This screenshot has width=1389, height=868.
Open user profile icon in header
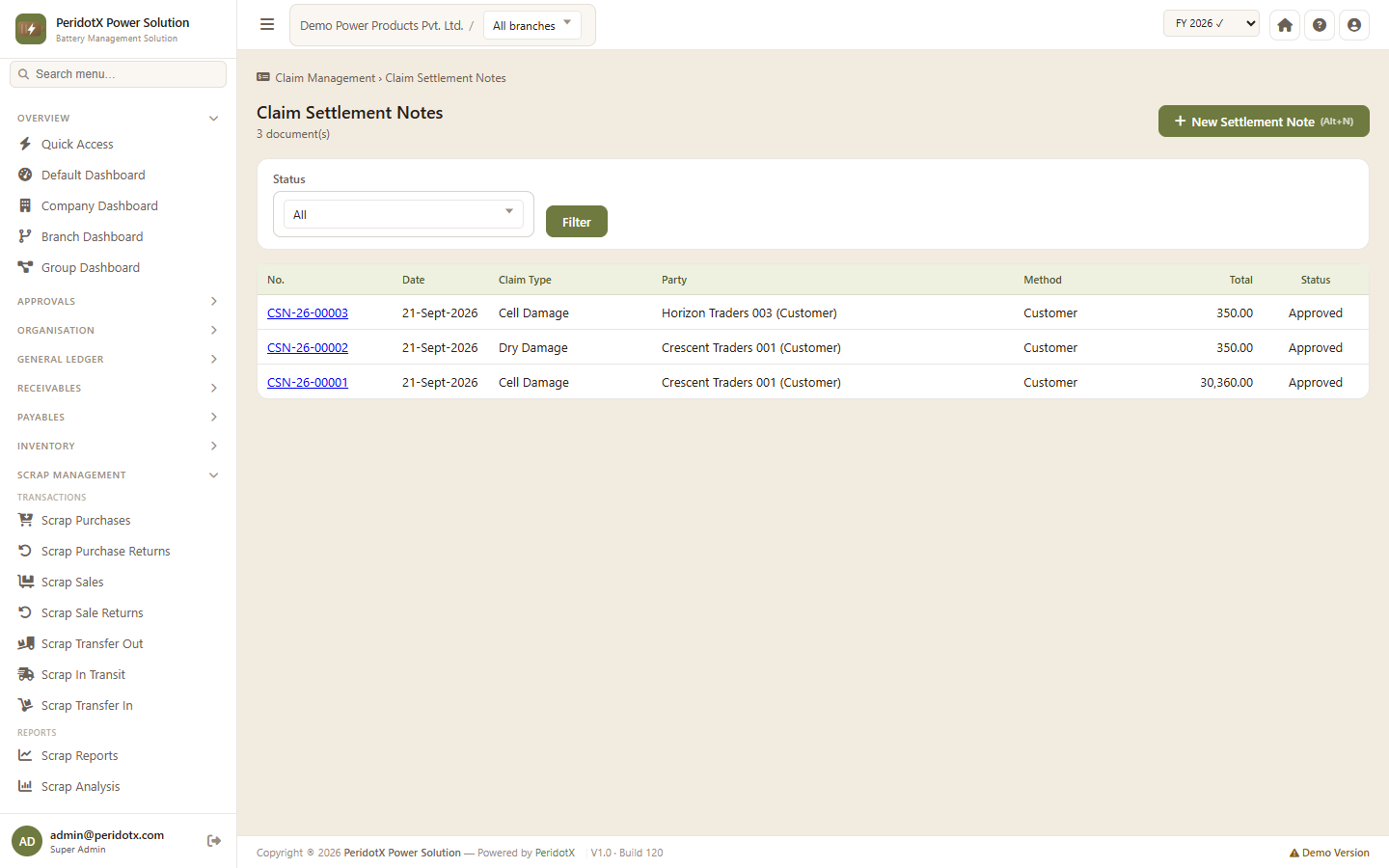1354,25
